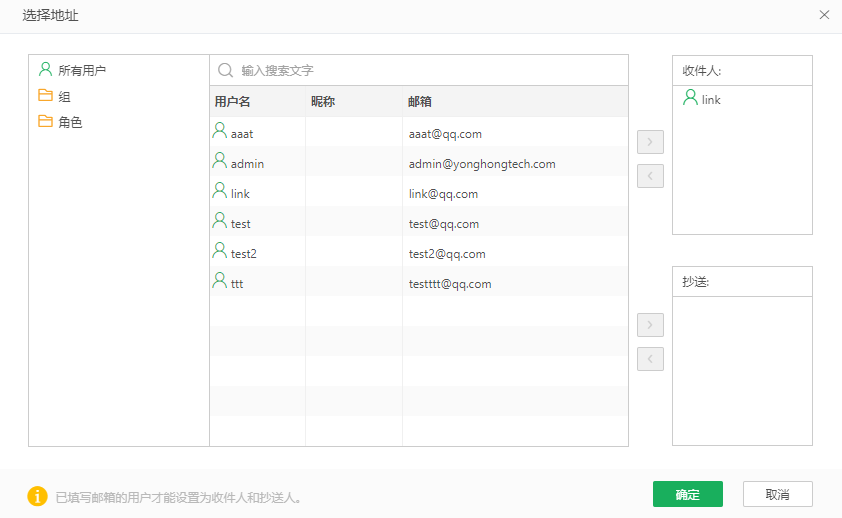Click the user icon beside ttt
The width and height of the screenshot is (842, 518).
(220, 281)
